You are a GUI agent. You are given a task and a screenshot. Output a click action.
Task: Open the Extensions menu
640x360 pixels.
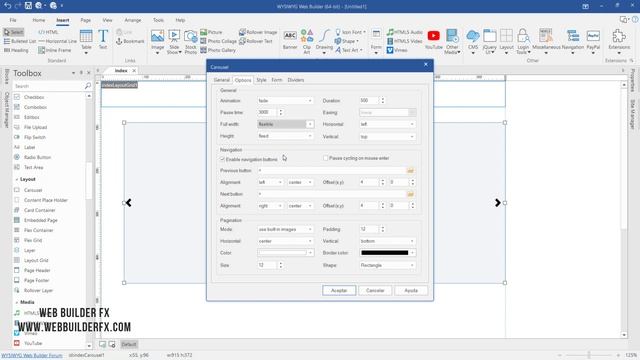(x=619, y=41)
